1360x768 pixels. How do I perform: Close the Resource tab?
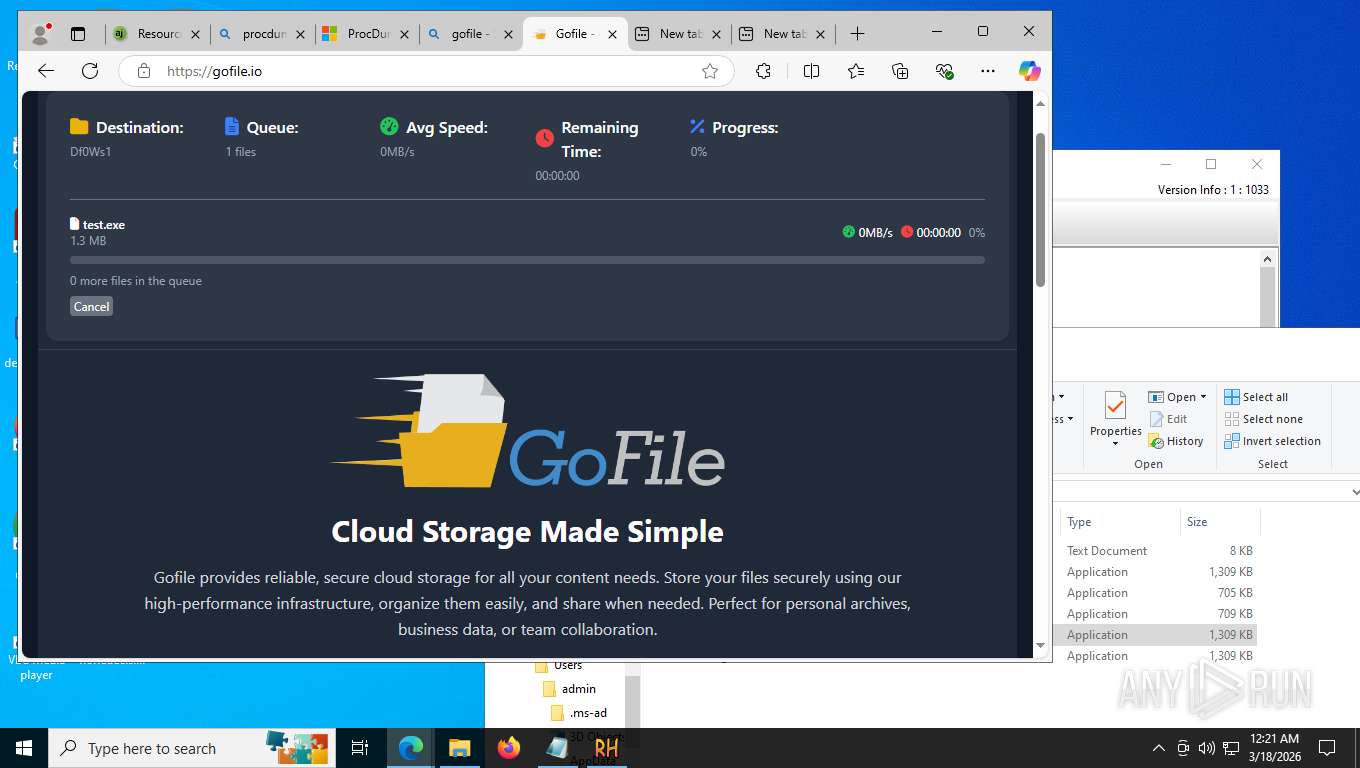tap(195, 34)
